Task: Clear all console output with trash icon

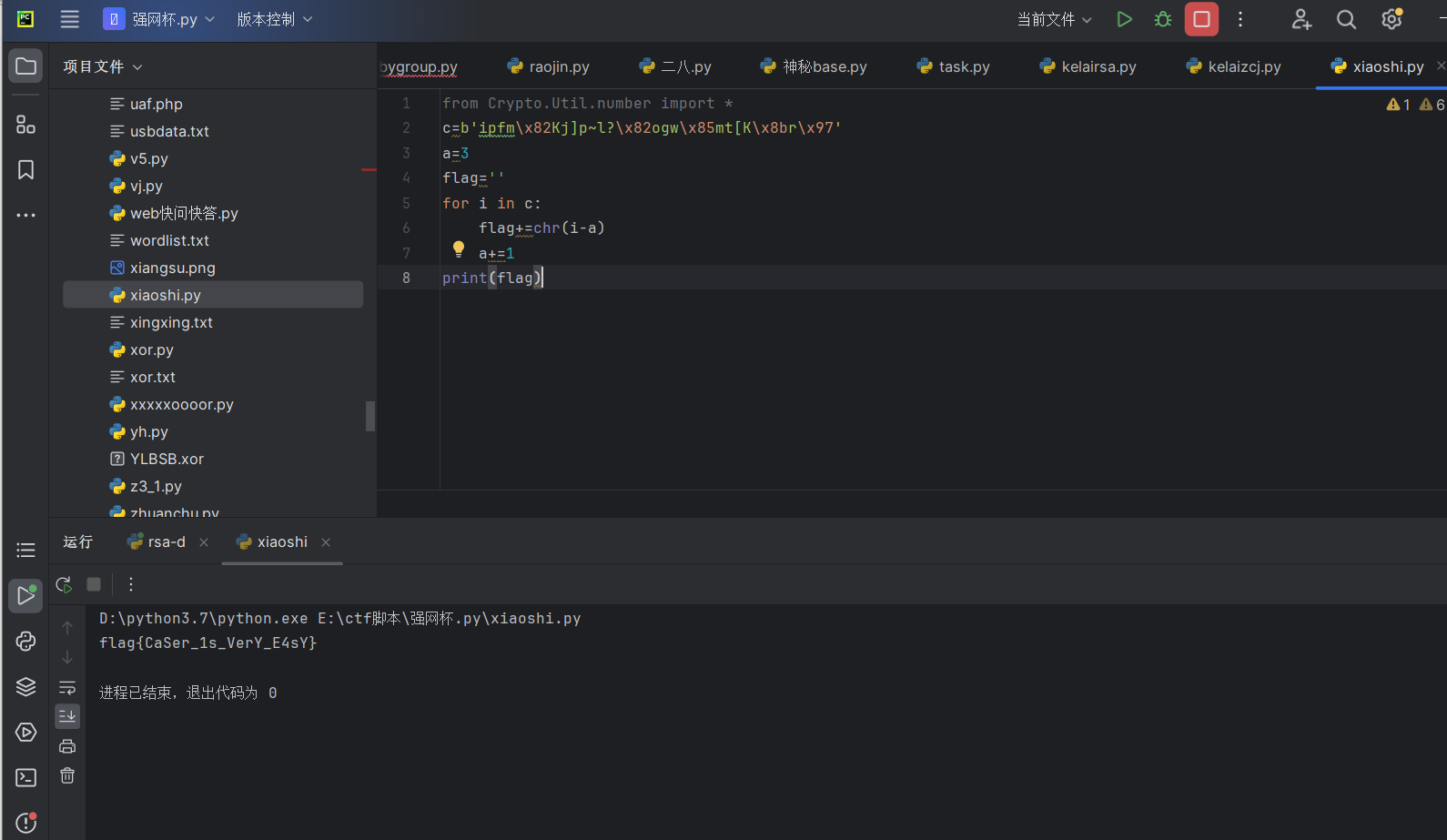Action: click(67, 775)
